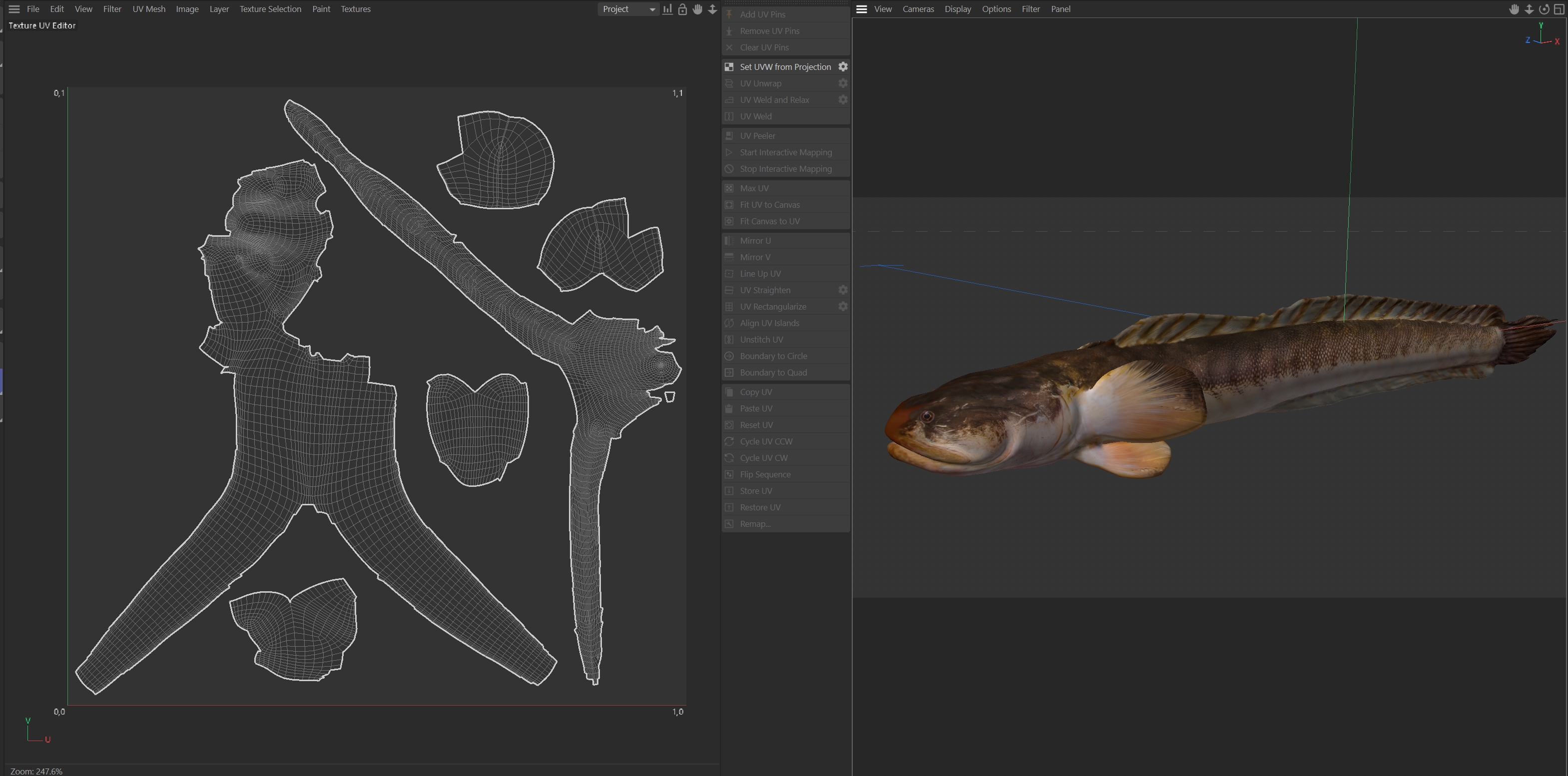
Task: Open the Texture Selection menu
Action: (x=270, y=9)
